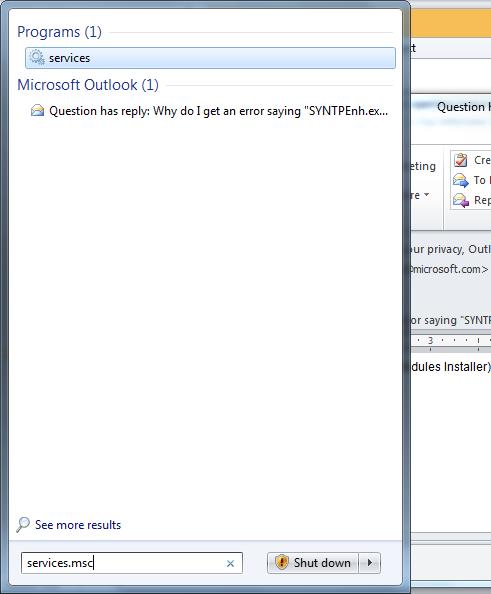Open the Outlook 'Question has reply' result
This screenshot has width=491, height=594.
(x=210, y=111)
